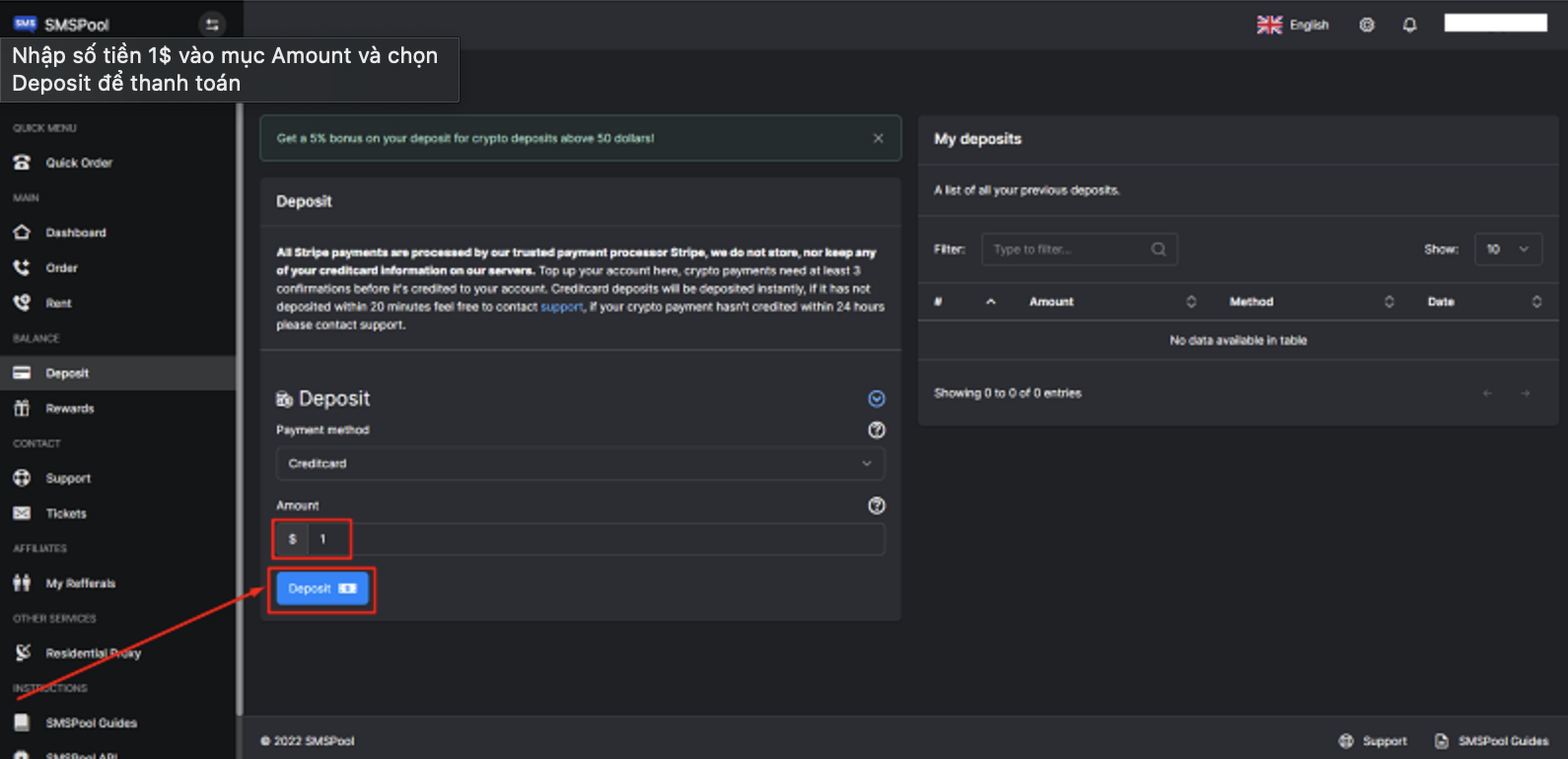The width and height of the screenshot is (1568, 759).
Task: Click the help icon beside Amount
Action: 876,506
